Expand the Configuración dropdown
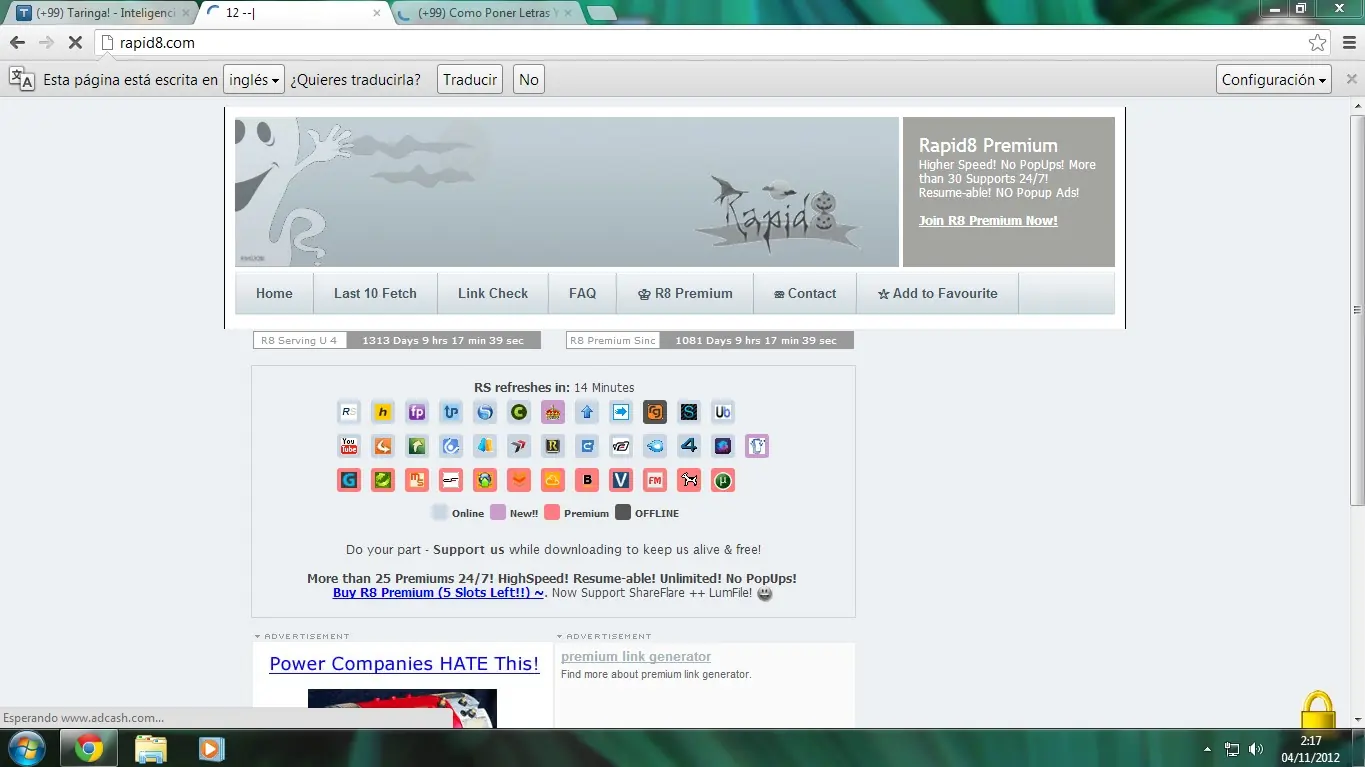 click(1275, 80)
